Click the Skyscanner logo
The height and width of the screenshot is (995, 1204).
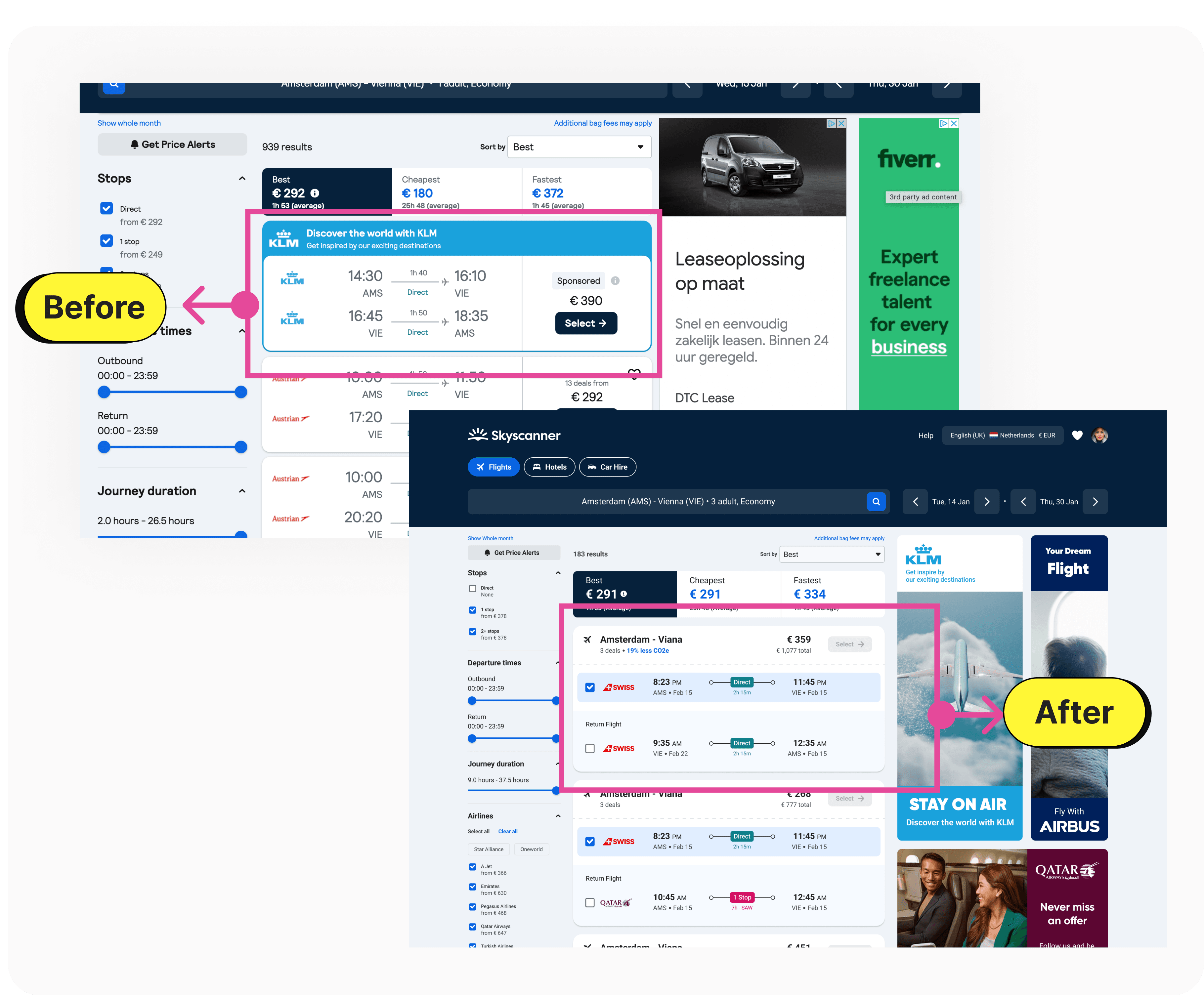514,435
